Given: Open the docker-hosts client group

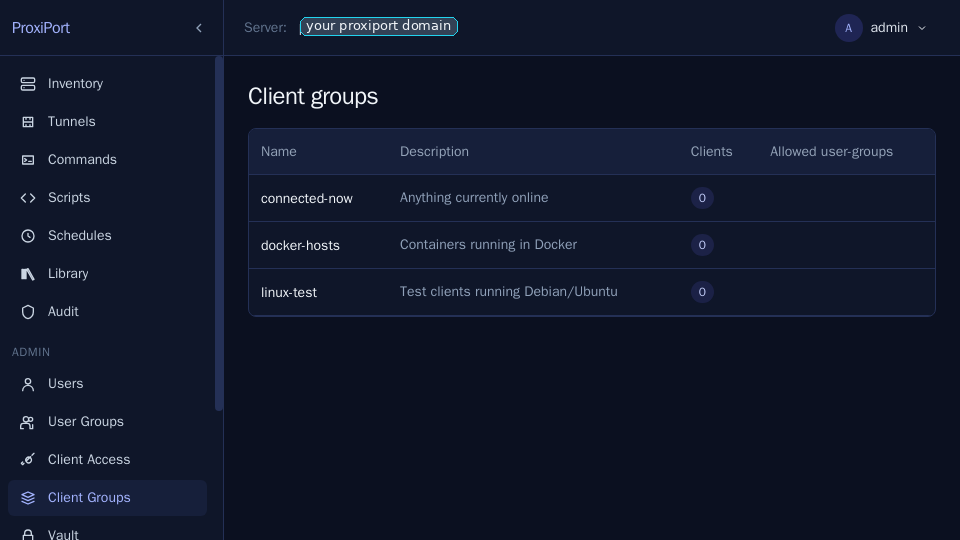Looking at the screenshot, I should click(x=300, y=246).
